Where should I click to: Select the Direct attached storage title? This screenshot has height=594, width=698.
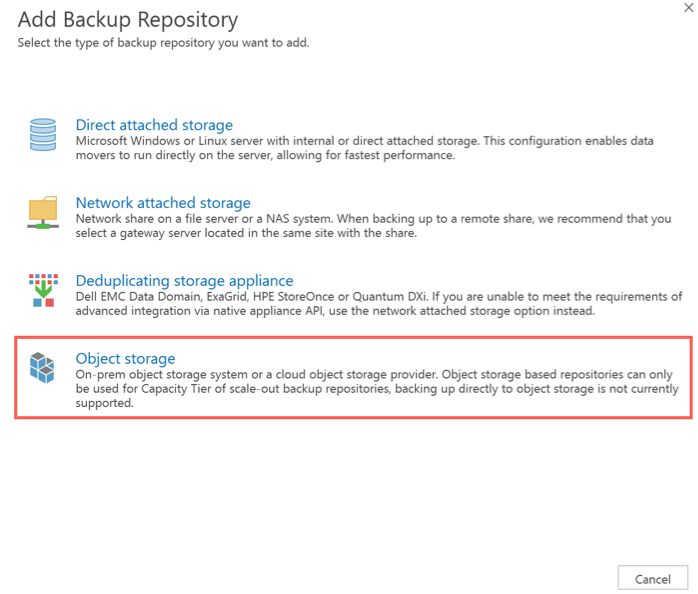pos(154,125)
